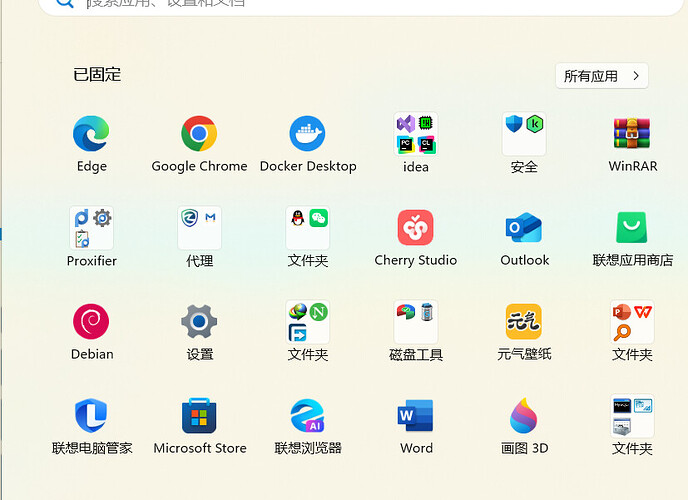Launch 元气壁纸
Image resolution: width=688 pixels, height=500 pixels.
(524, 321)
